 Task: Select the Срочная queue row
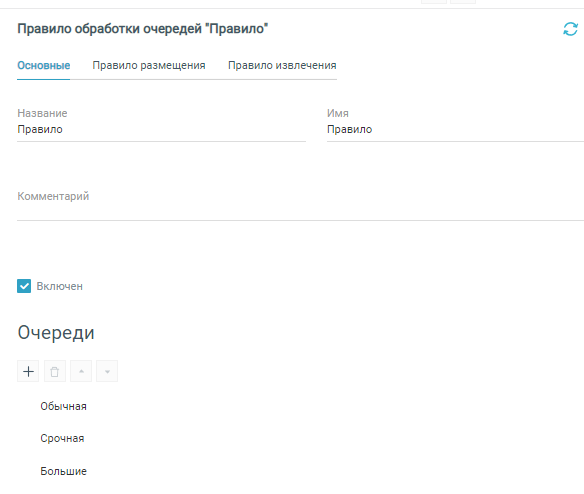(x=62, y=438)
